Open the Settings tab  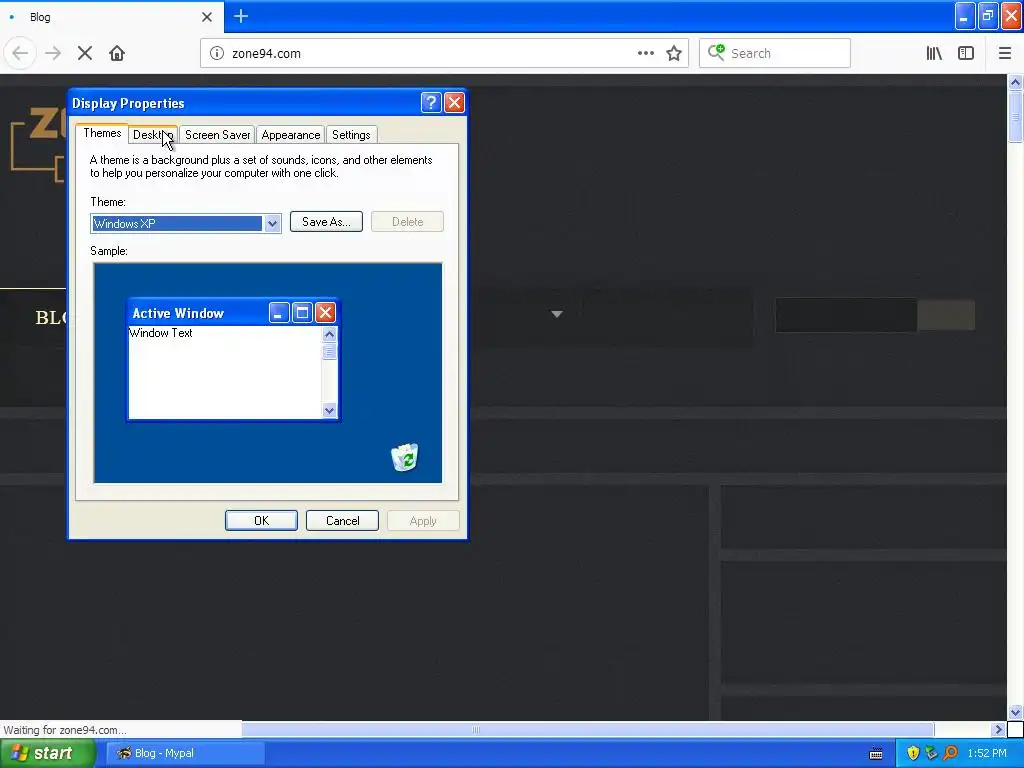point(351,135)
